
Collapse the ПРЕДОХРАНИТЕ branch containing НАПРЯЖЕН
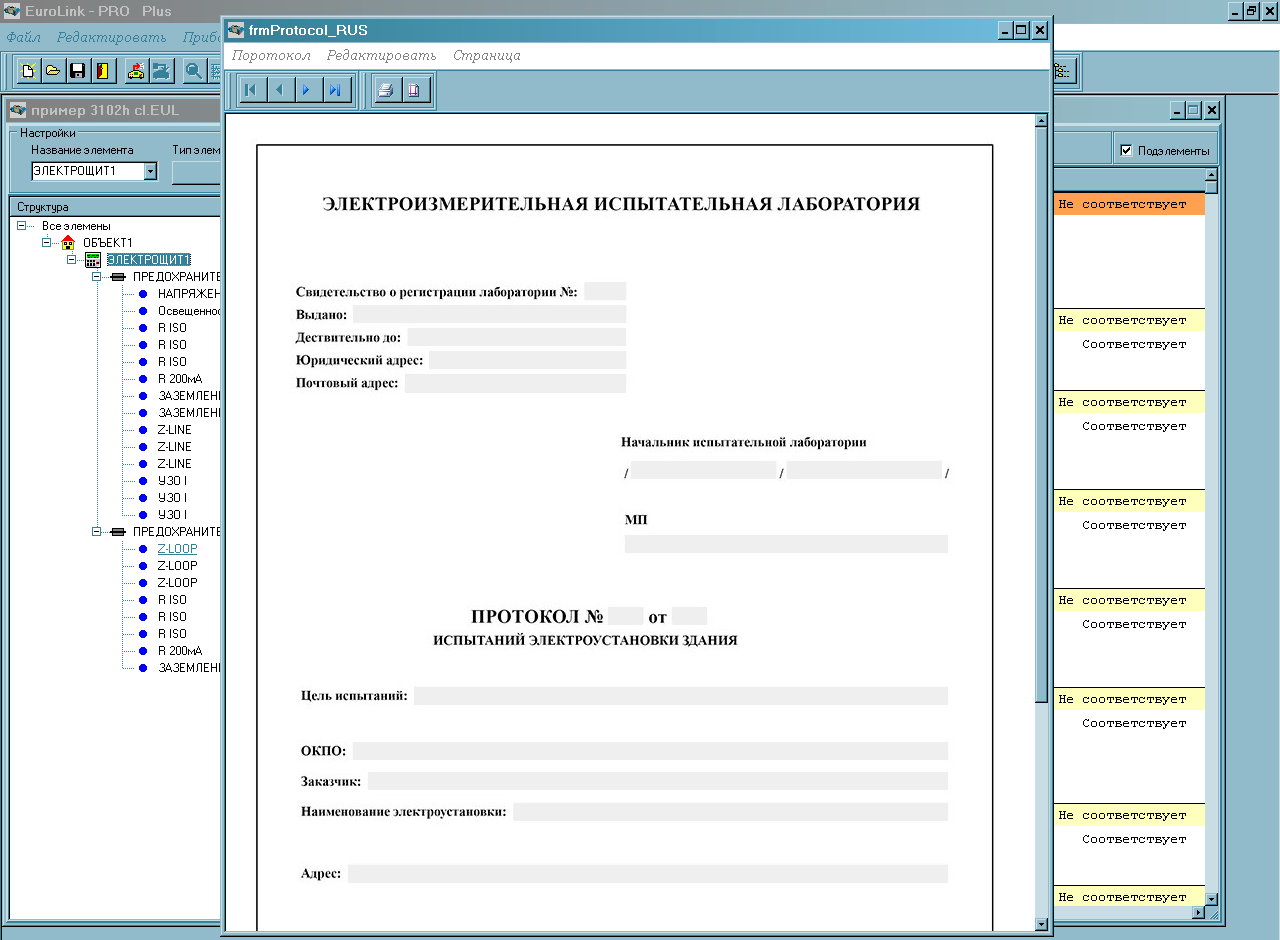[x=97, y=277]
